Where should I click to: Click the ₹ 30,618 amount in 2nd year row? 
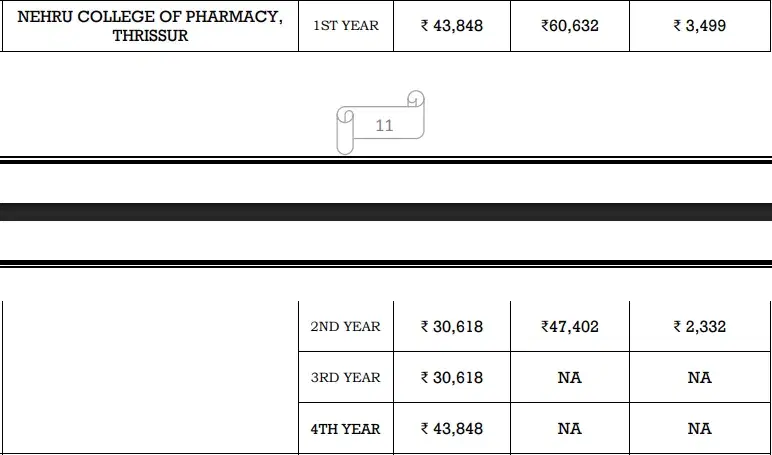(452, 327)
